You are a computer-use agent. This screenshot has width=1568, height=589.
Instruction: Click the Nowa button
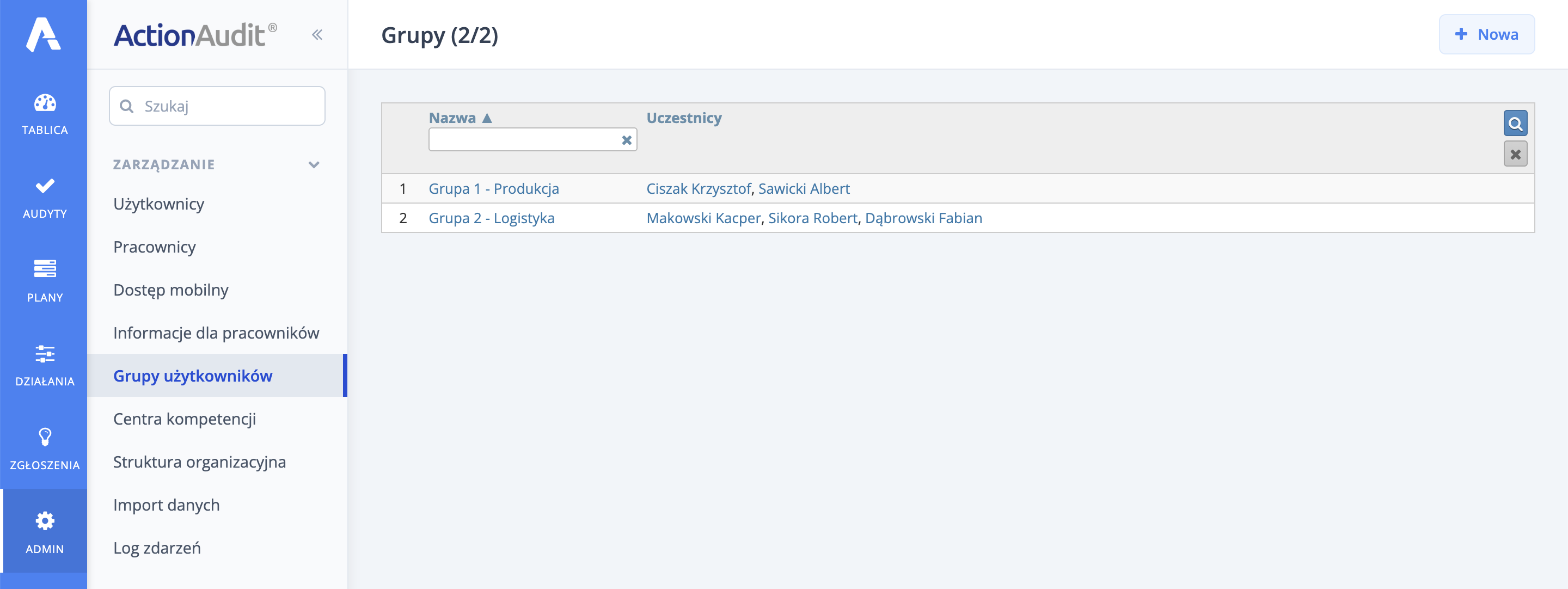1486,35
